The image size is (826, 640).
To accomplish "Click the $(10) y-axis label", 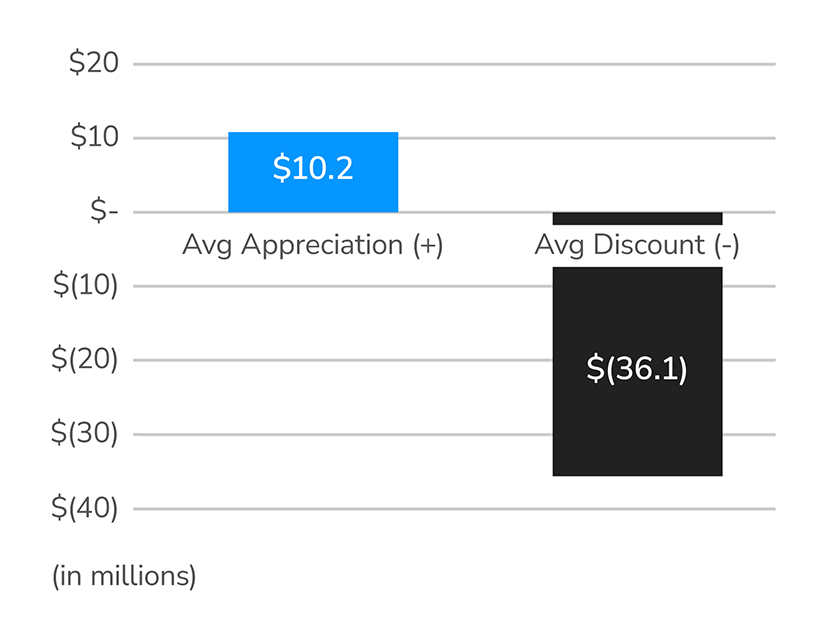I will click(85, 286).
